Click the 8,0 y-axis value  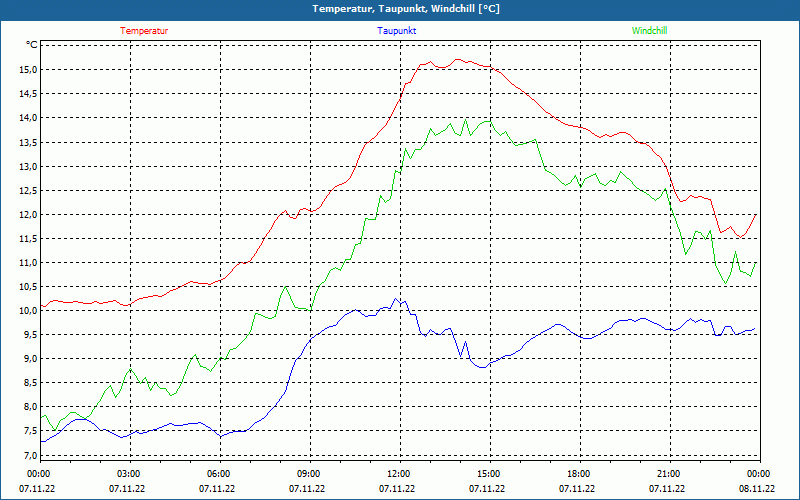[x=30, y=407]
